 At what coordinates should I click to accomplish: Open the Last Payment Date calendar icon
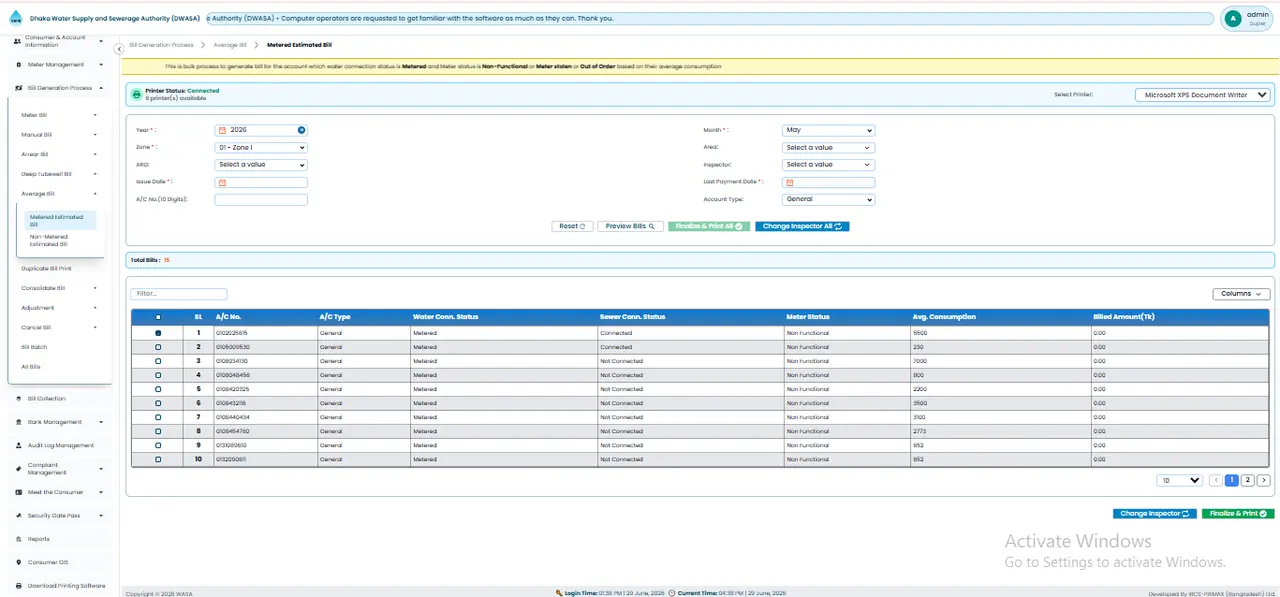[789, 182]
